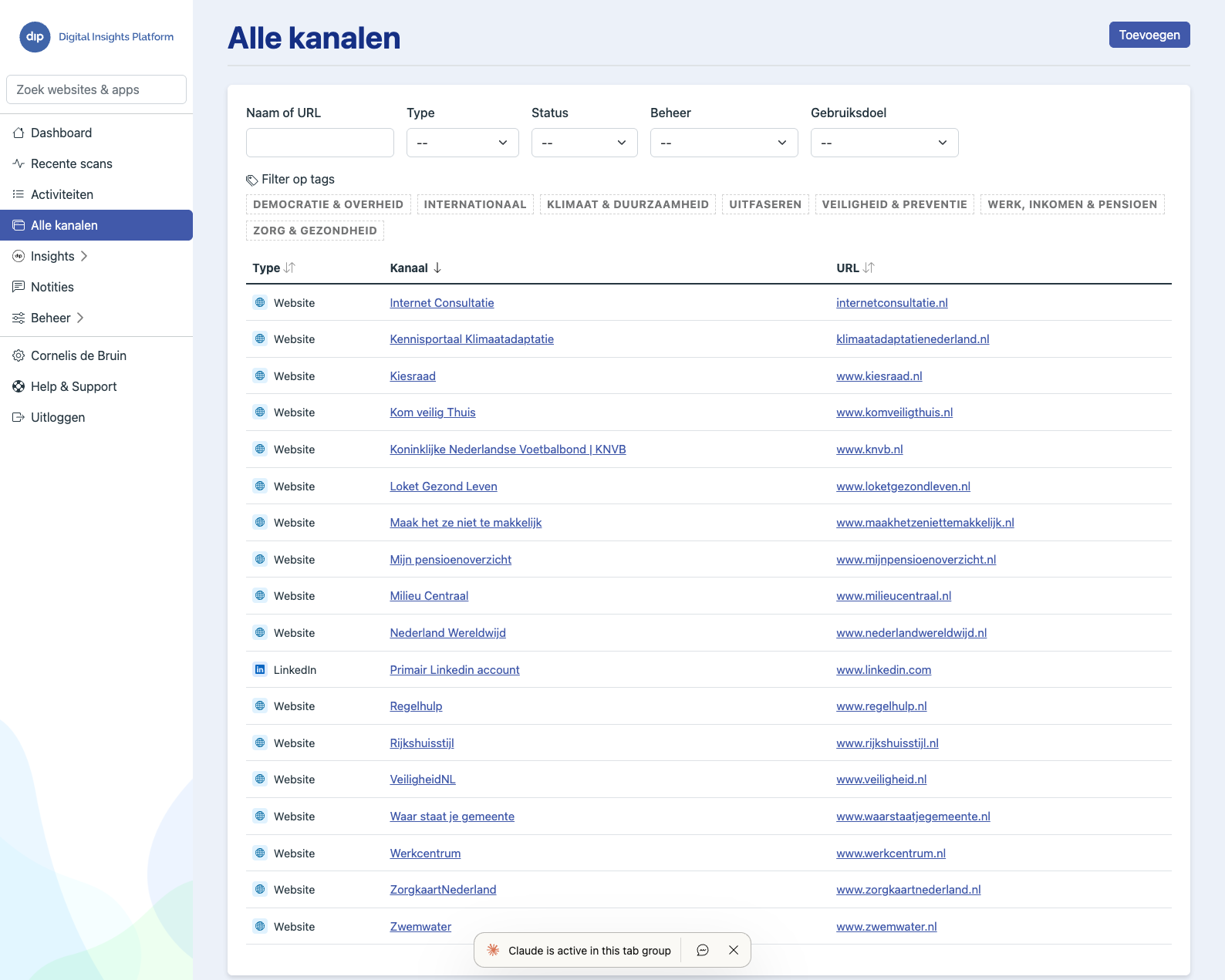Click globe icon in Zwemwater row

pyautogui.click(x=260, y=926)
